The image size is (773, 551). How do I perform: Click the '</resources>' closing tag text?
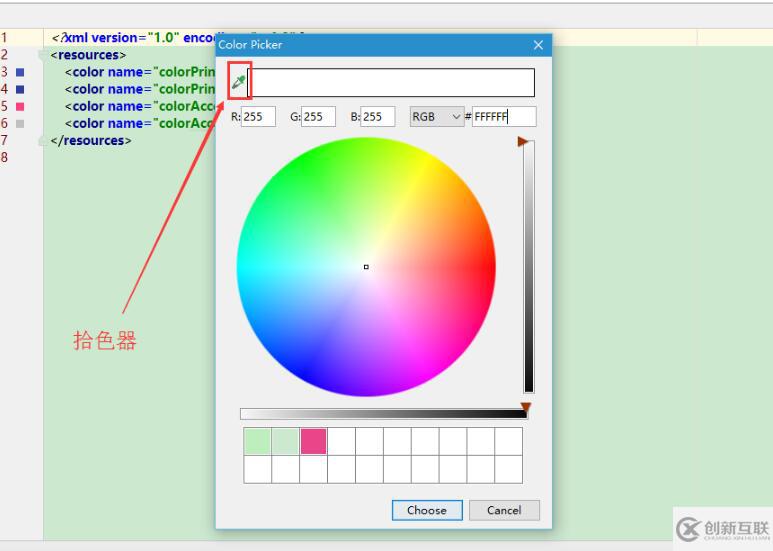click(91, 140)
